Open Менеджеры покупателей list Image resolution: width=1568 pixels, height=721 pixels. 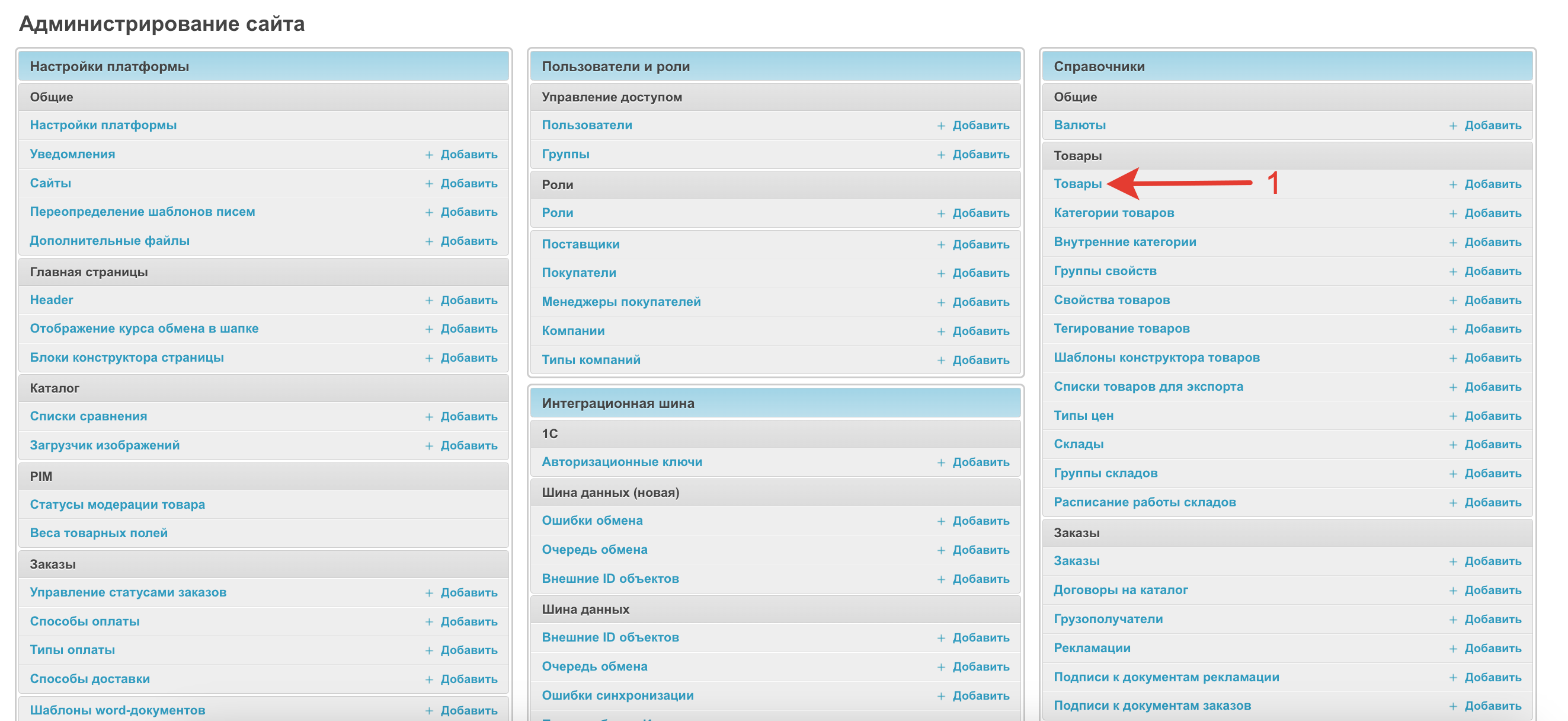(621, 301)
